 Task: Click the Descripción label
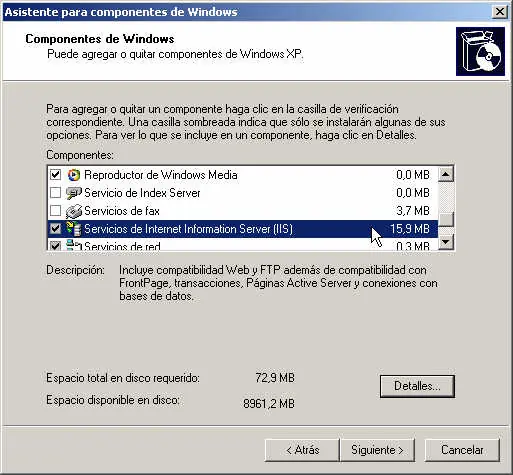click(x=75, y=270)
